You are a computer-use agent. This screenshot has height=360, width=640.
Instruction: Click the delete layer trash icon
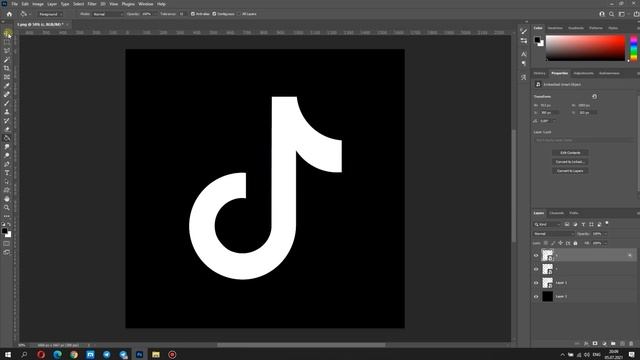point(631,344)
